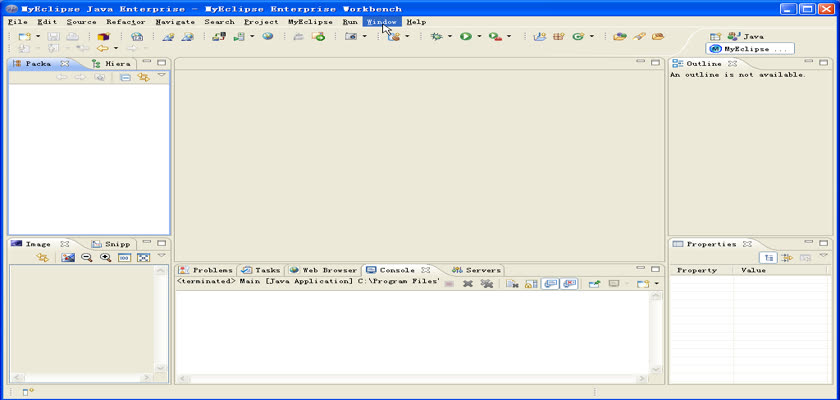The width and height of the screenshot is (840, 400).
Task: Click the actual size icon in Image view
Action: [124, 258]
